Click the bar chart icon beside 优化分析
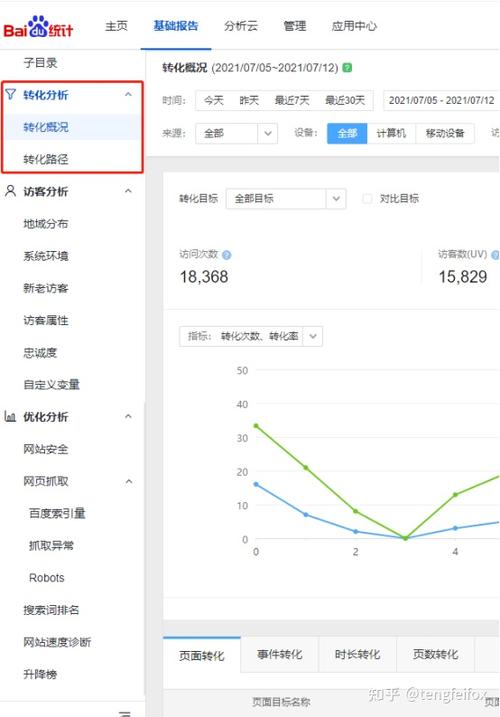The height and width of the screenshot is (717, 500). pos(10,416)
